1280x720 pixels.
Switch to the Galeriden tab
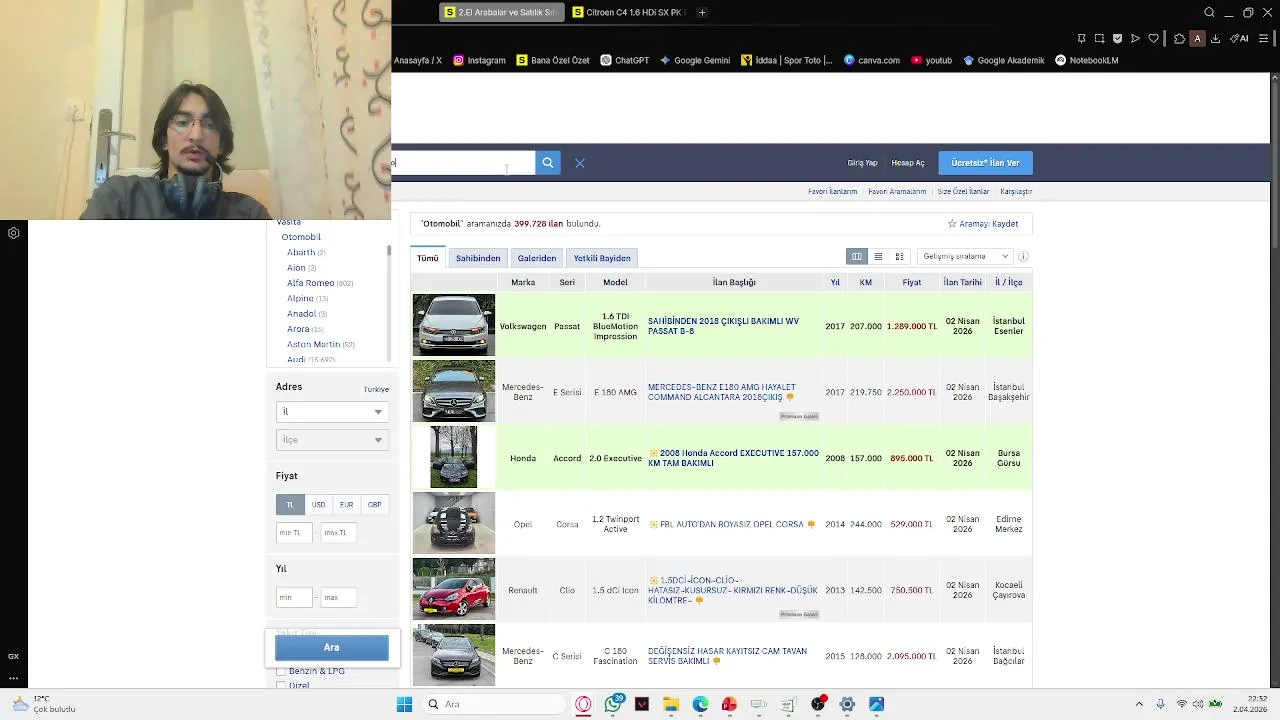[537, 258]
